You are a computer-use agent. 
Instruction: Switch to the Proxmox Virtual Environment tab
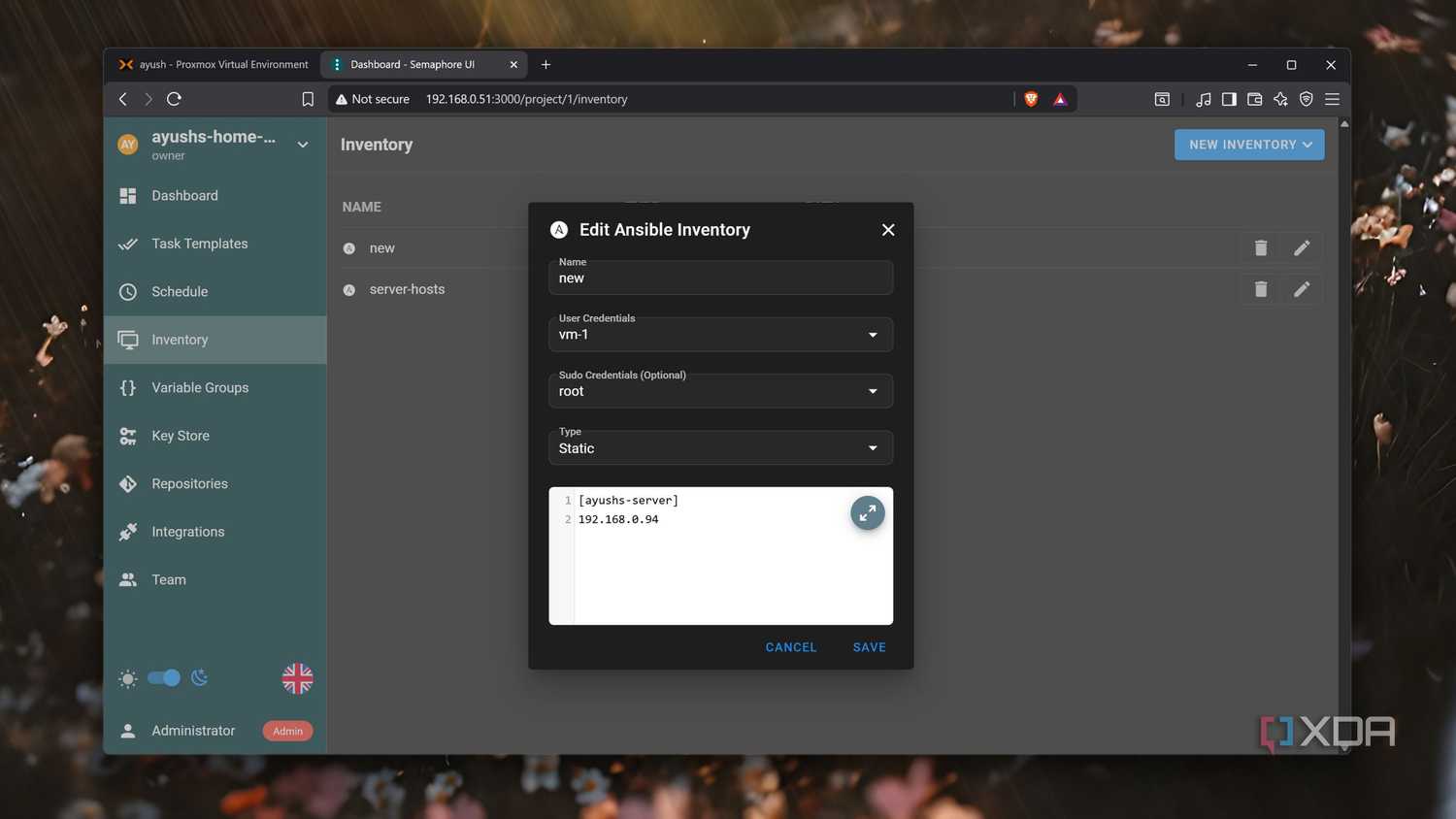click(213, 65)
